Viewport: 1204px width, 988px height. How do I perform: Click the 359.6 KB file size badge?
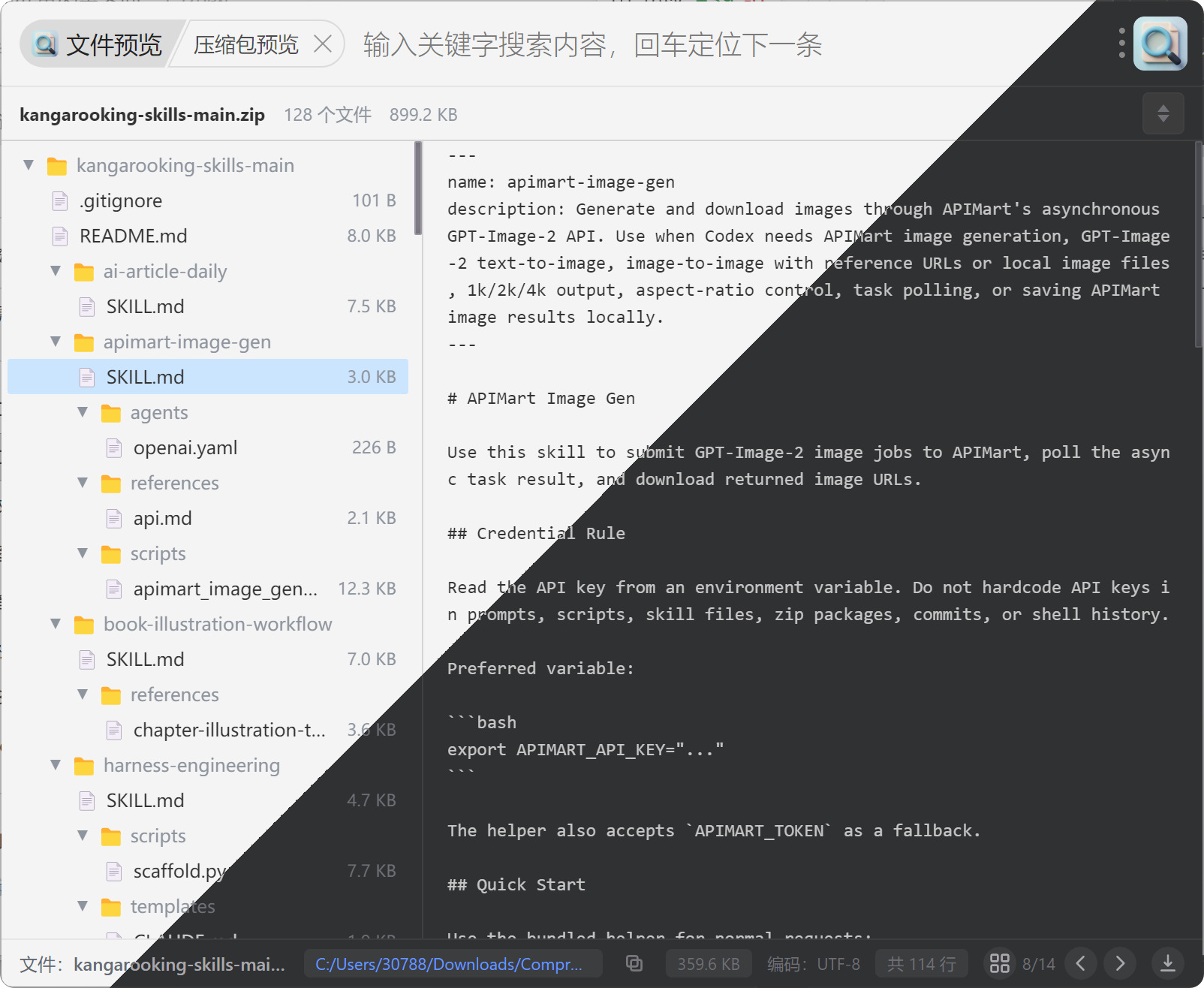pos(709,964)
